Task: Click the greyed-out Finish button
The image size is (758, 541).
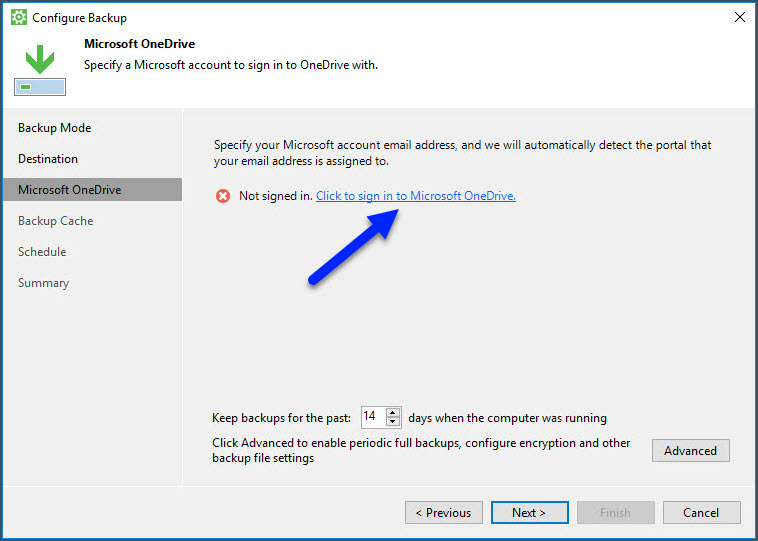Action: 615,513
